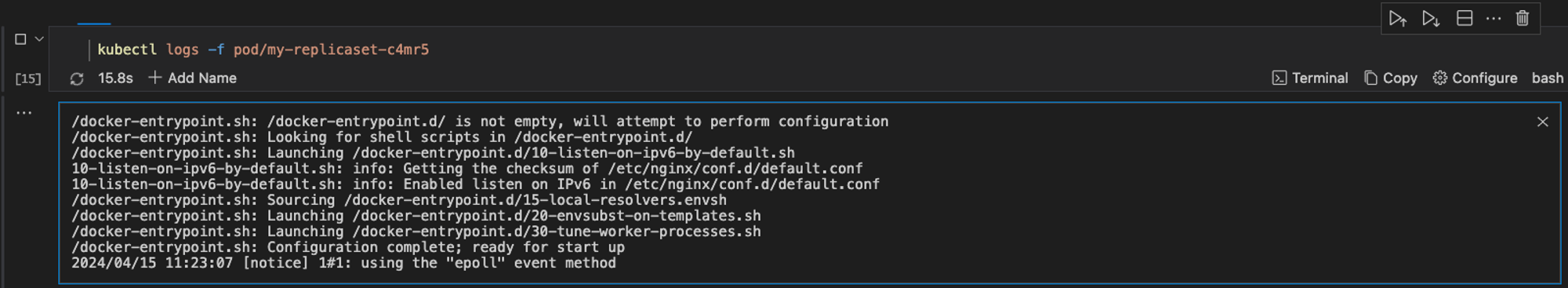Image resolution: width=1568 pixels, height=288 pixels.
Task: Click the execution count [15]
Action: click(x=28, y=78)
